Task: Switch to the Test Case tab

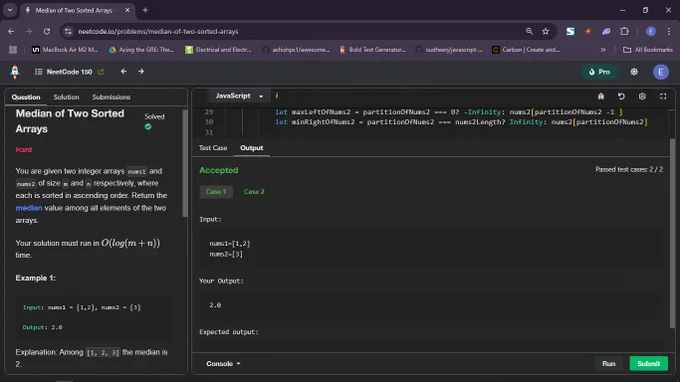Action: click(213, 148)
